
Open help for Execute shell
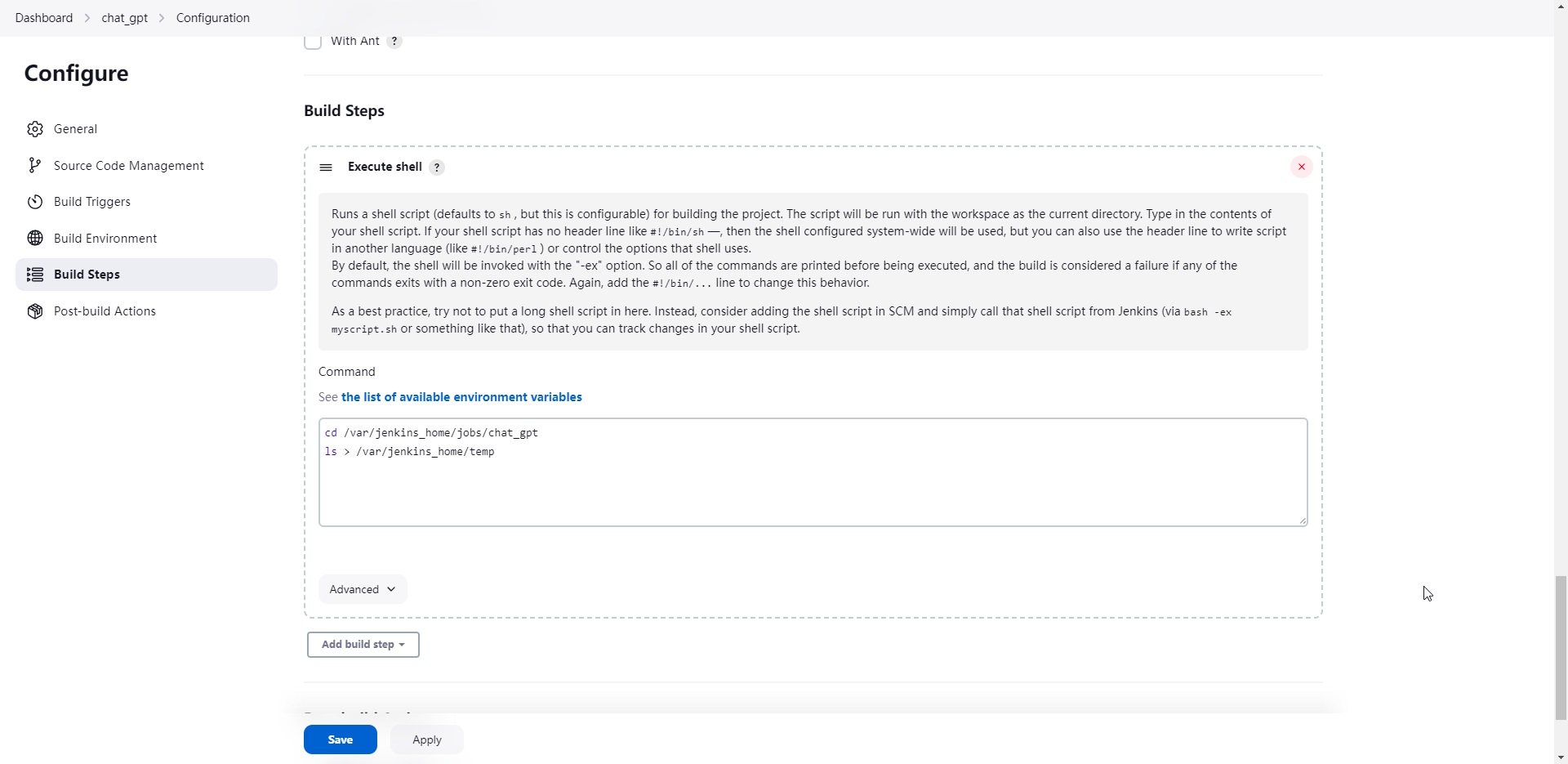(437, 168)
